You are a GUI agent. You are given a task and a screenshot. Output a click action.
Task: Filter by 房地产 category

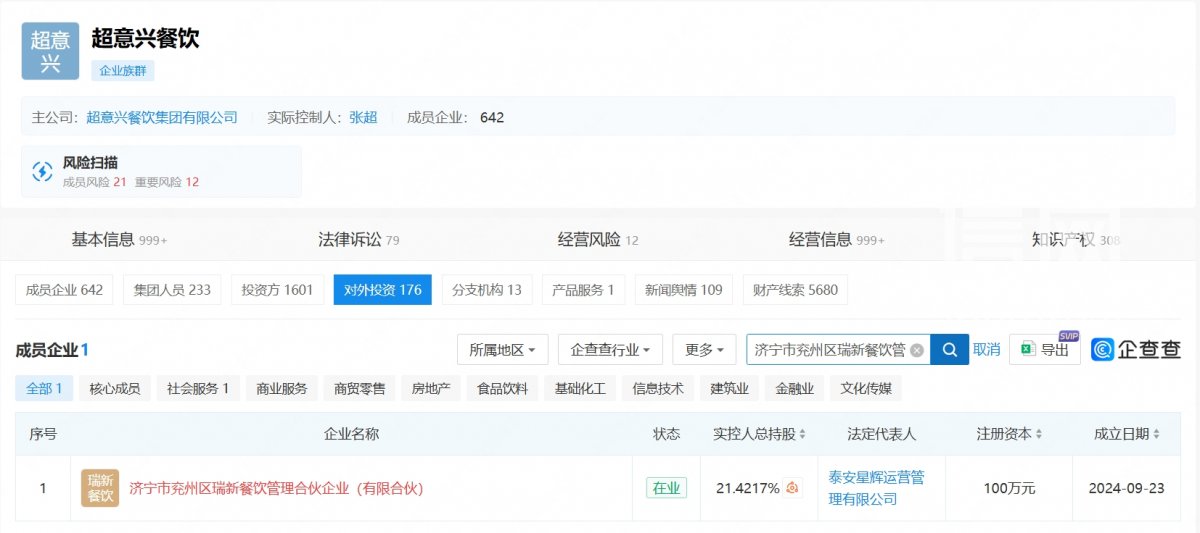coord(431,388)
